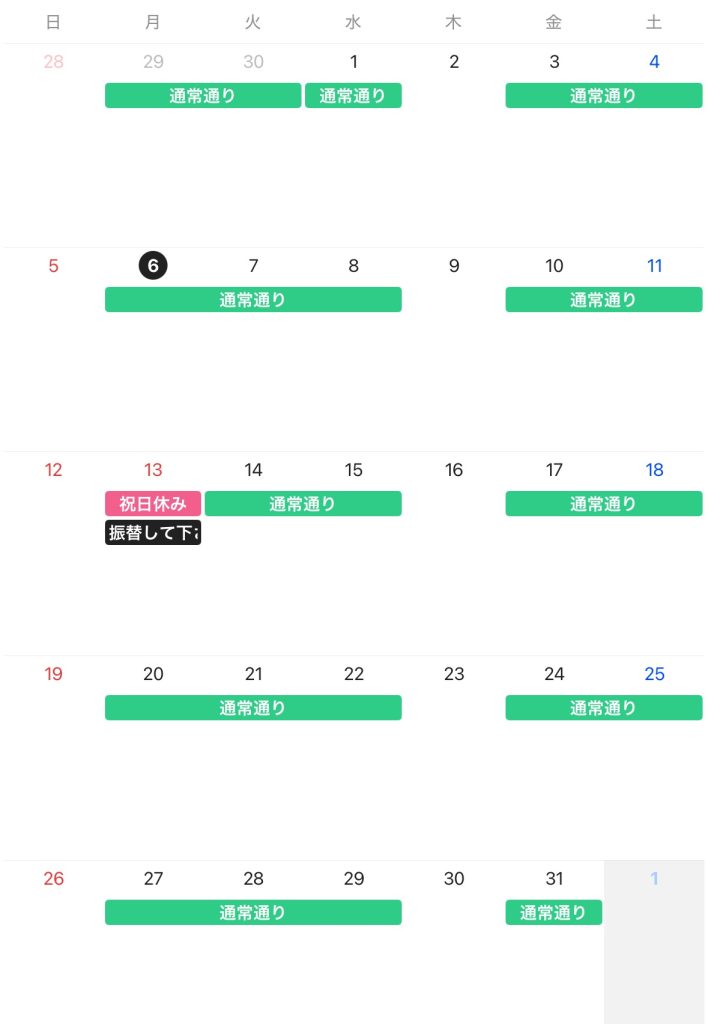Screen dimensions: 708x1024
Task: Select Thursday the 9th
Action: pyautogui.click(x=454, y=266)
